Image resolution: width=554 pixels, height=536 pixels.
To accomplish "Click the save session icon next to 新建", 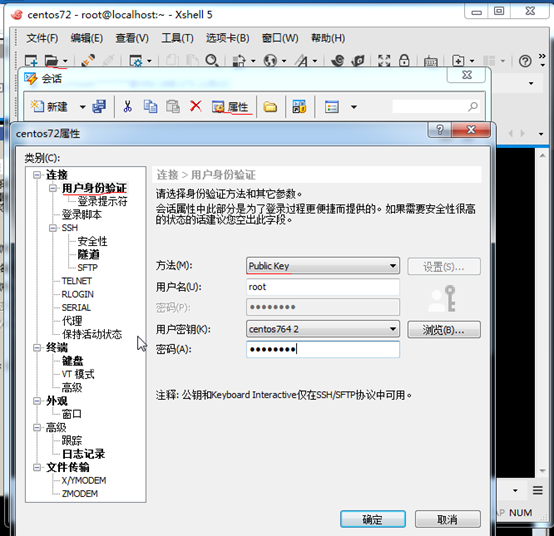I will coord(99,106).
